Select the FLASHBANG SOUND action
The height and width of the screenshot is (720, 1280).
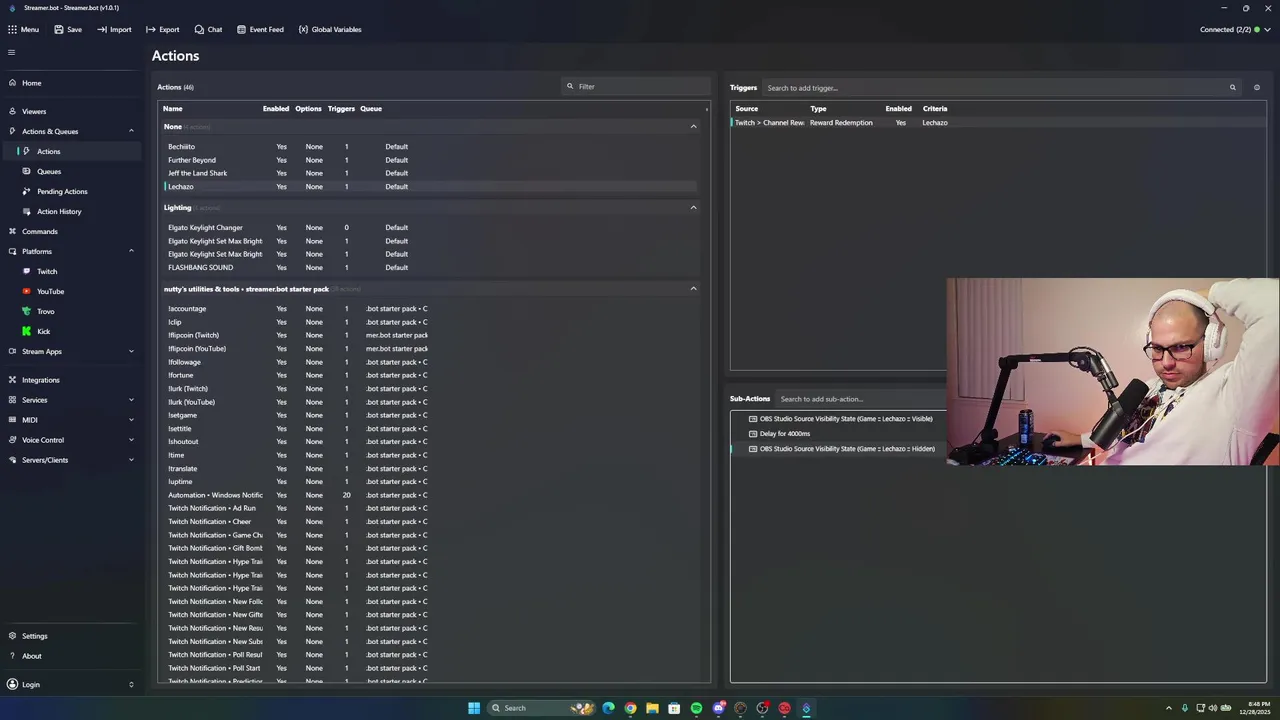coord(430,268)
